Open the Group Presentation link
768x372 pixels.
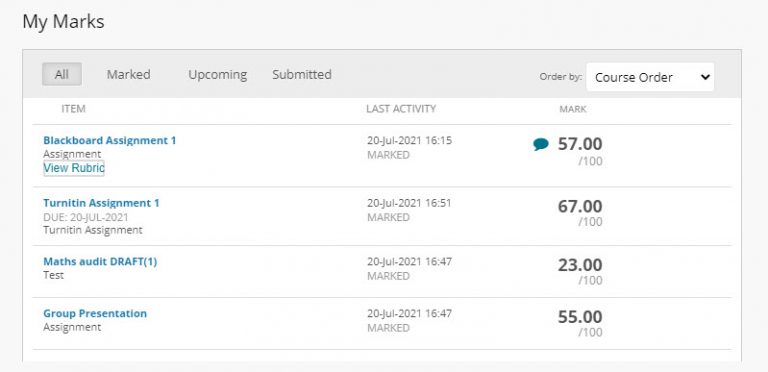click(95, 313)
